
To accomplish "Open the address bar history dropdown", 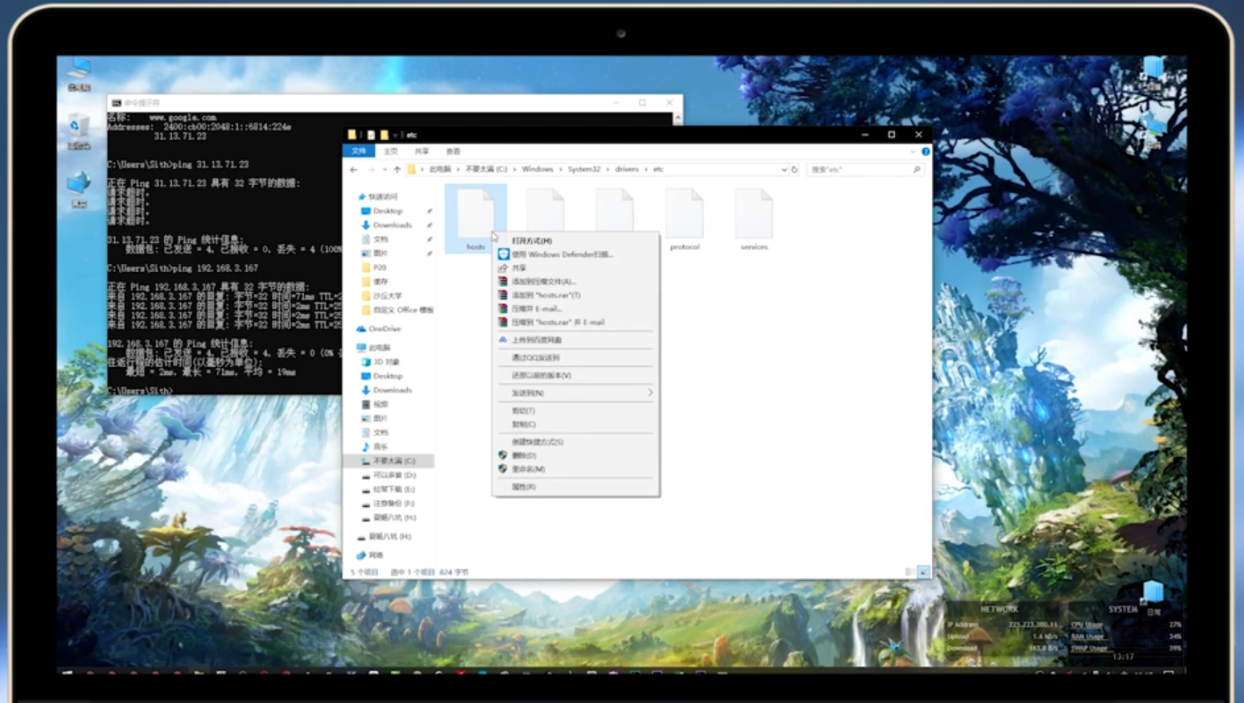I will [x=784, y=170].
